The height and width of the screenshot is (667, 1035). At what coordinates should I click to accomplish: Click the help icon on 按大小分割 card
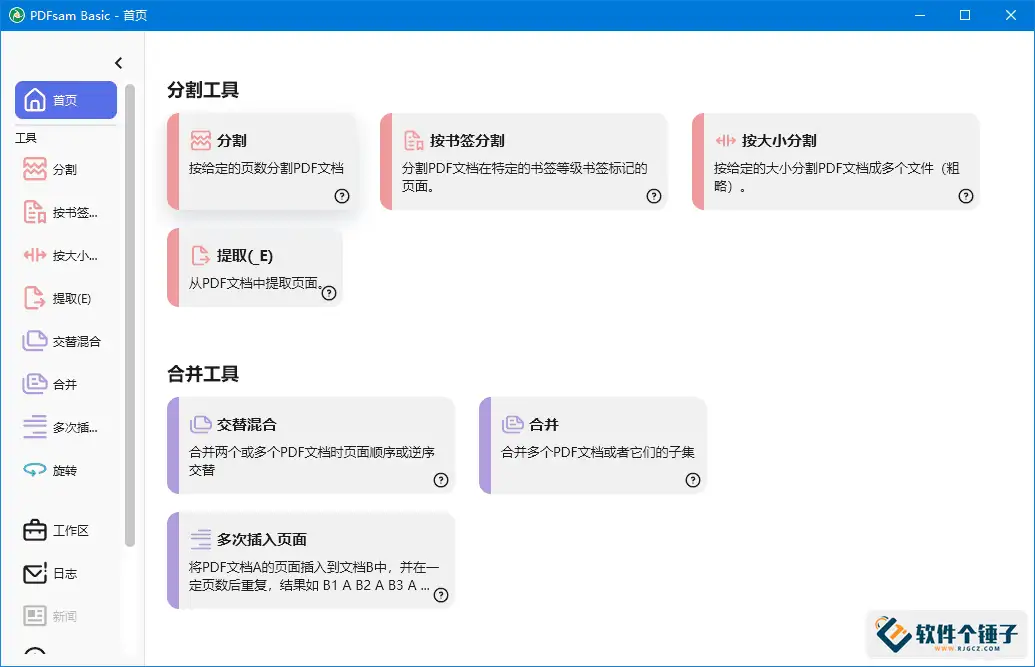click(966, 195)
